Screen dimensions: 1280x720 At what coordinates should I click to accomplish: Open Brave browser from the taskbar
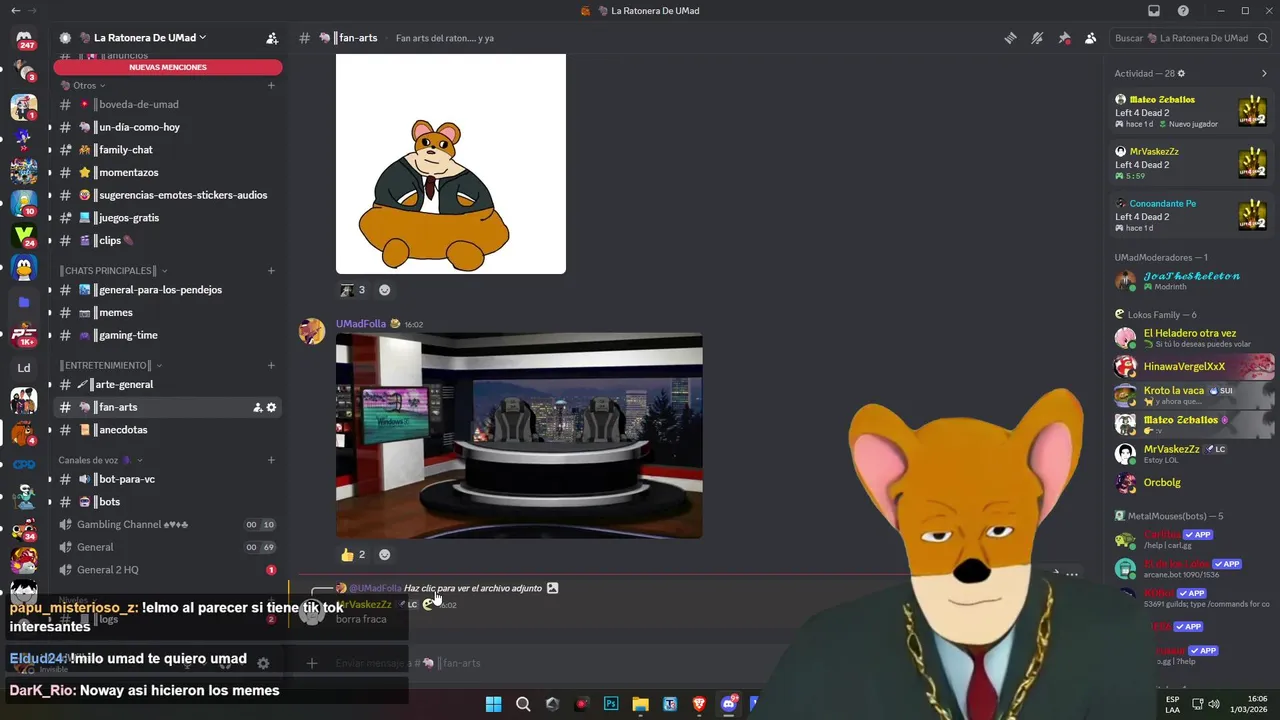coord(699,704)
